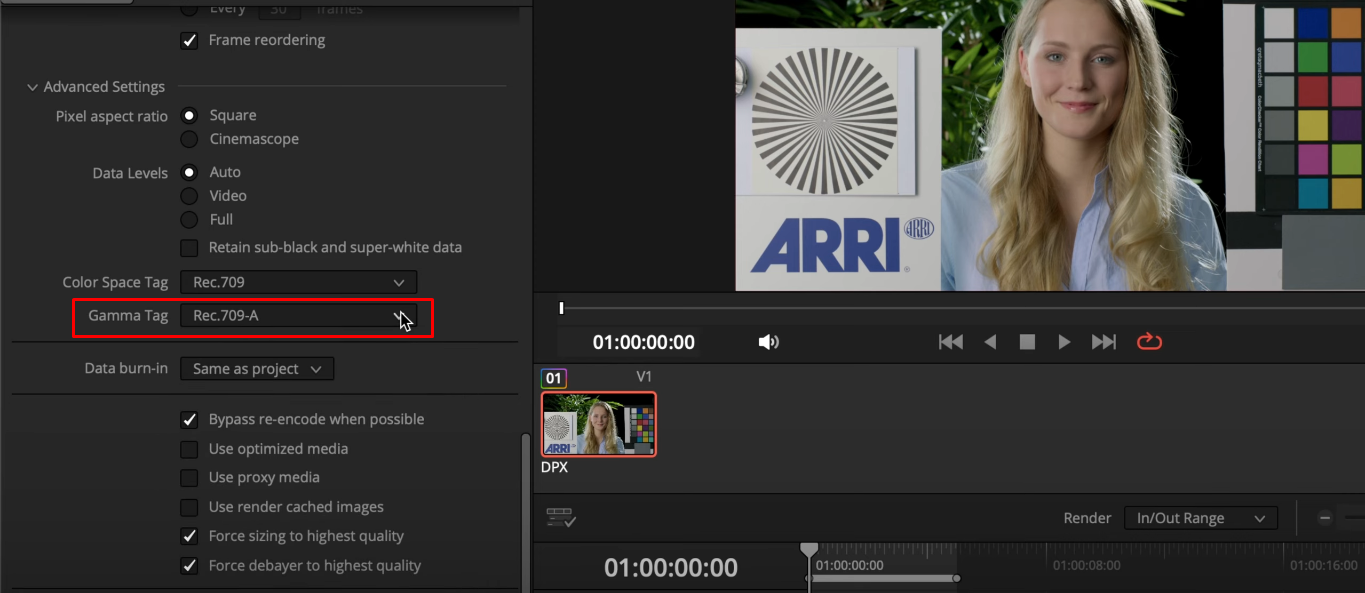1365x593 pixels.
Task: Disable the Frame reordering checkbox
Action: click(189, 41)
